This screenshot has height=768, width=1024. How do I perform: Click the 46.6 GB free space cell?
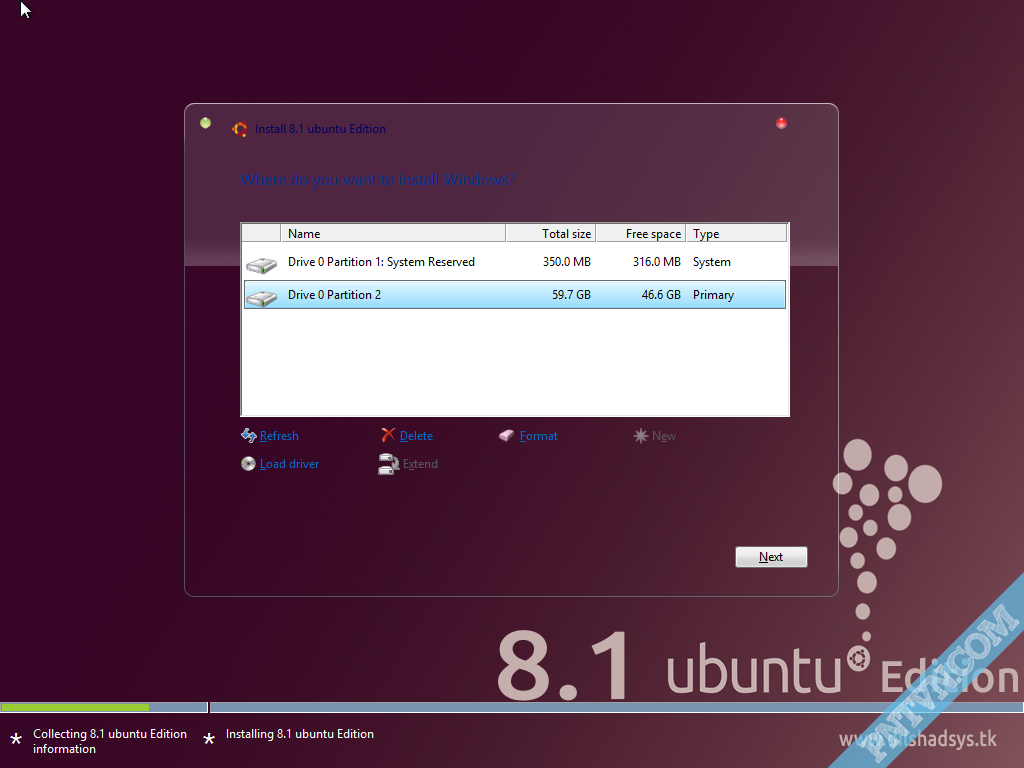[661, 295]
